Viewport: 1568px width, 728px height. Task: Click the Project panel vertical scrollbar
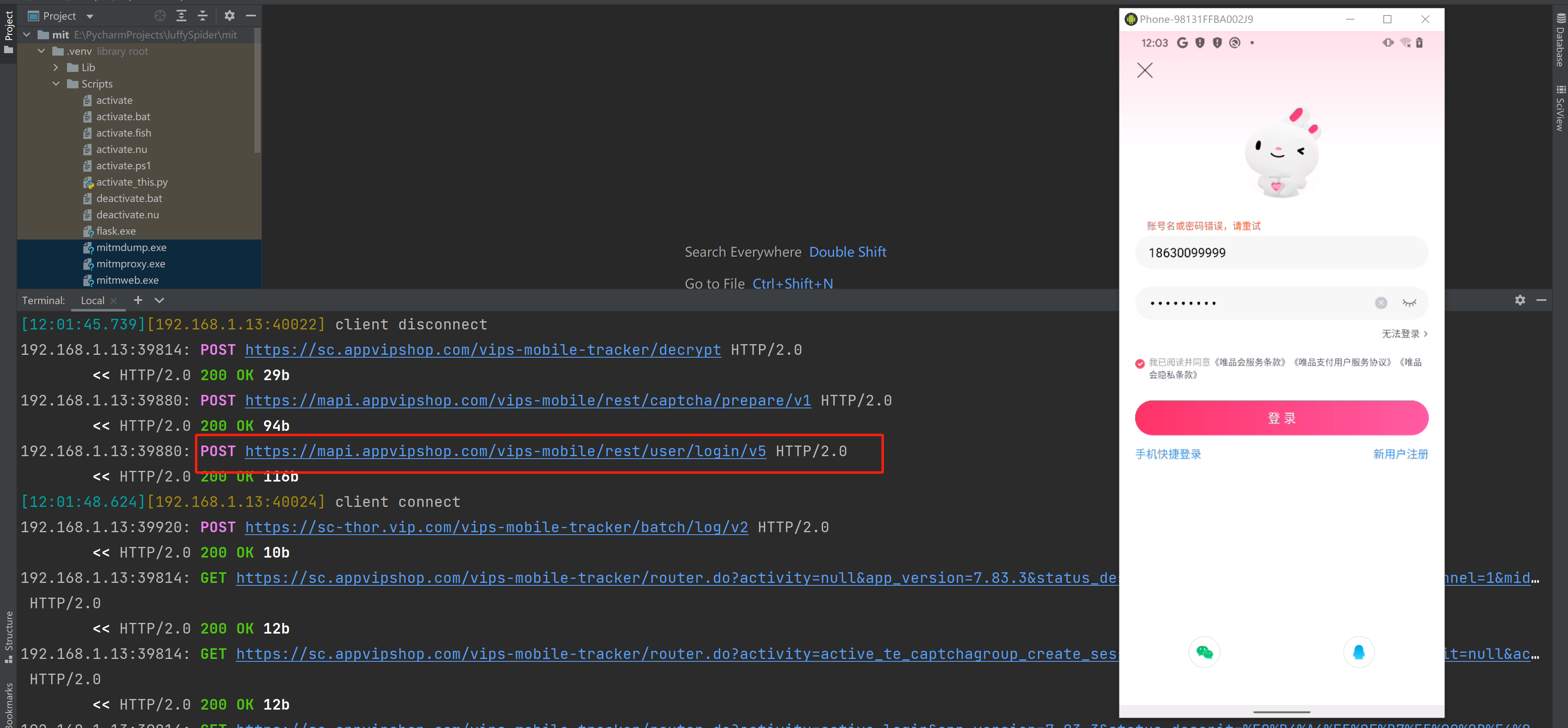tap(257, 91)
